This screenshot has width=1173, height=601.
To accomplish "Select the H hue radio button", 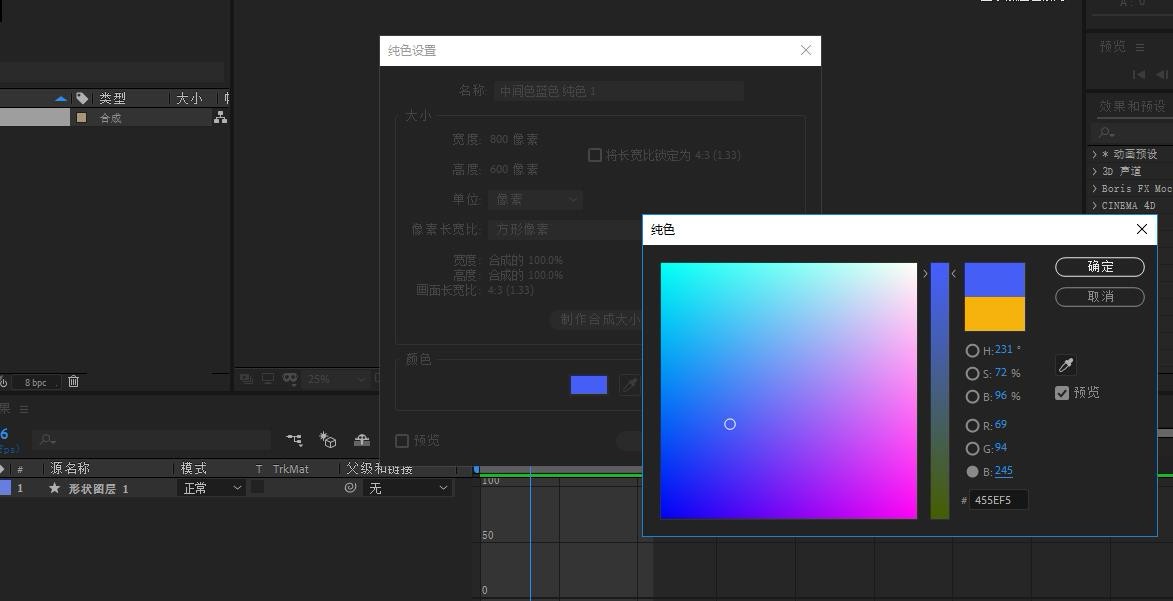I will point(973,350).
